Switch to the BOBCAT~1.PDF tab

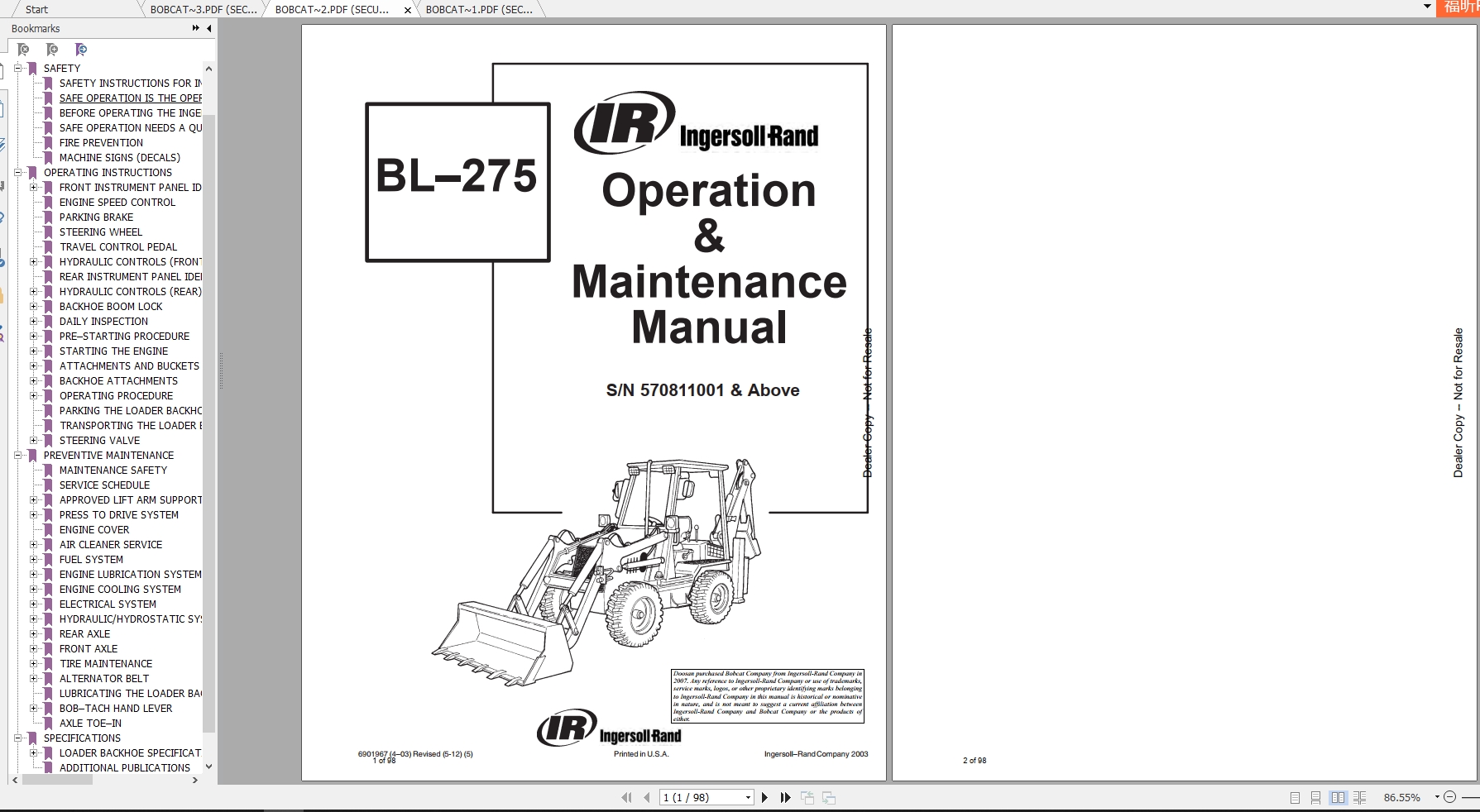(x=480, y=9)
